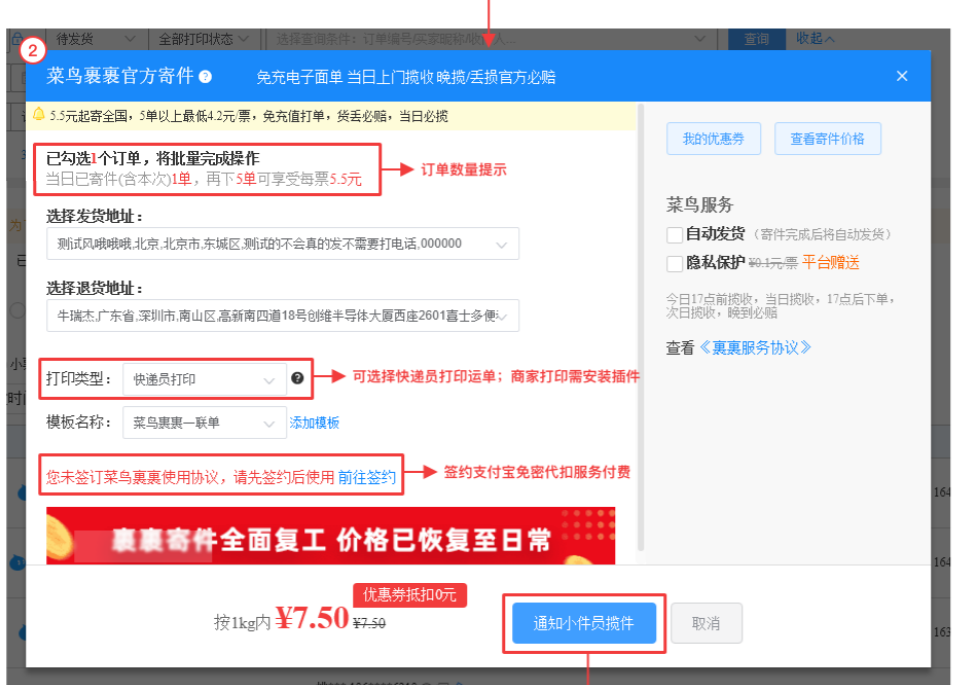Click 通知小件员揽件 button

coord(584,623)
